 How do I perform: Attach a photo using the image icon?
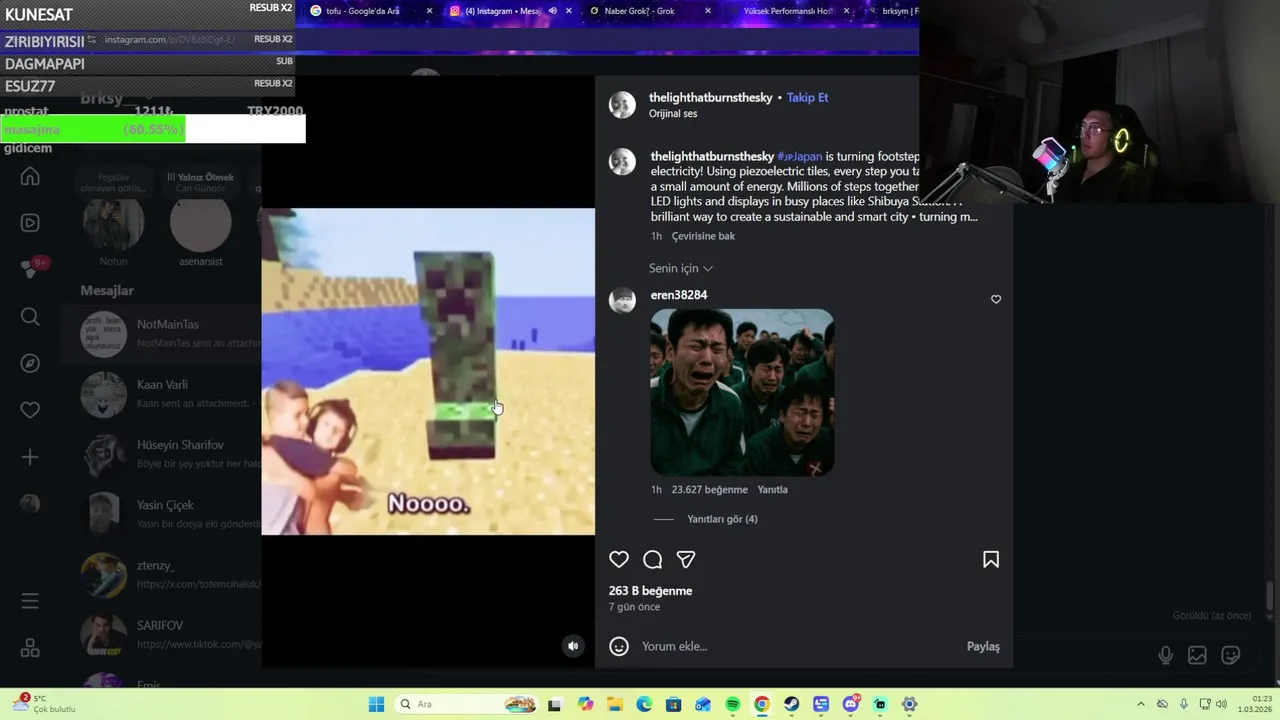coord(1197,655)
